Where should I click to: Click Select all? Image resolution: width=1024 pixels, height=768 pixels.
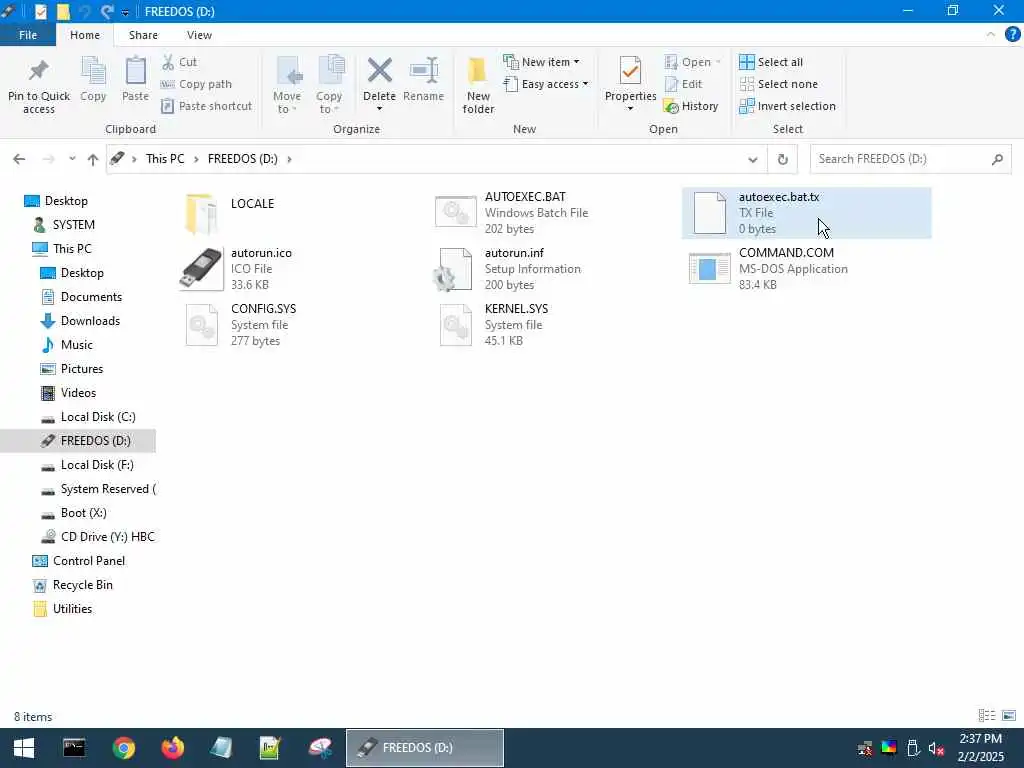771,62
